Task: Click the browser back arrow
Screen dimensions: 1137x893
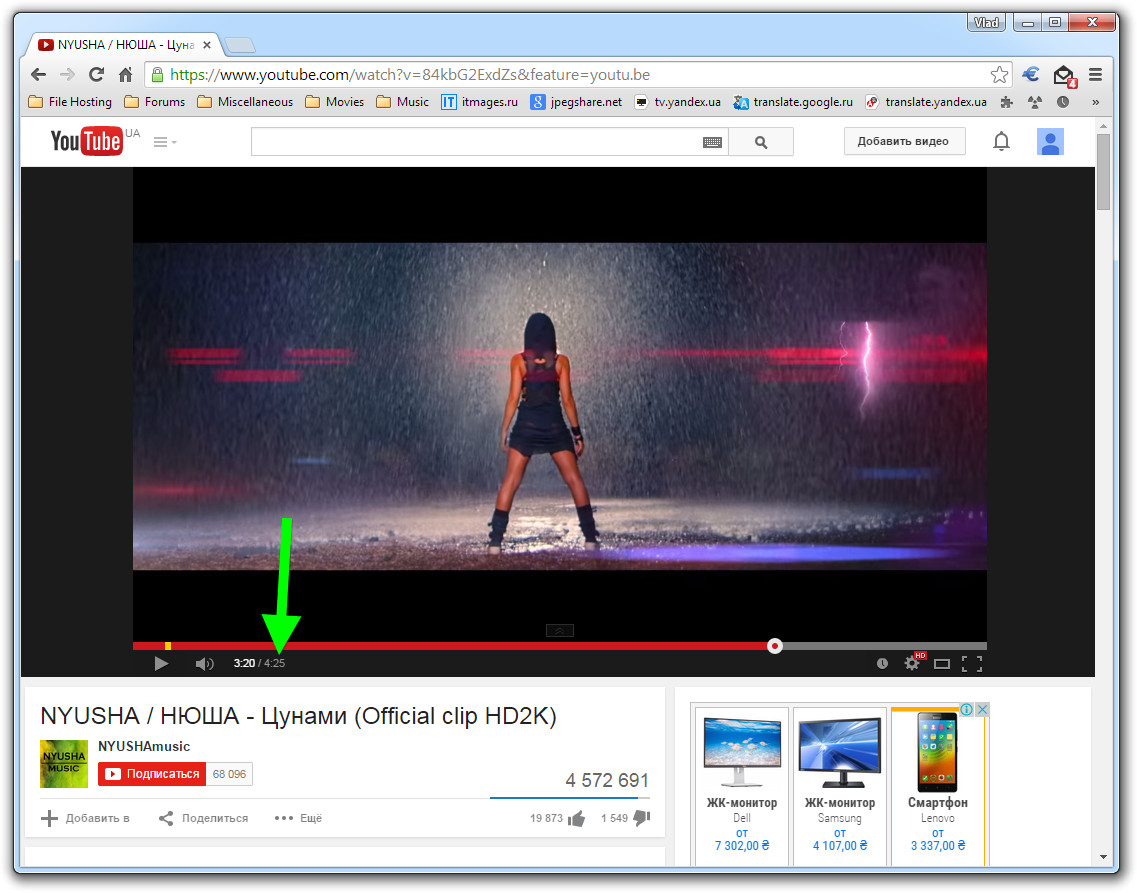Action: [x=38, y=75]
